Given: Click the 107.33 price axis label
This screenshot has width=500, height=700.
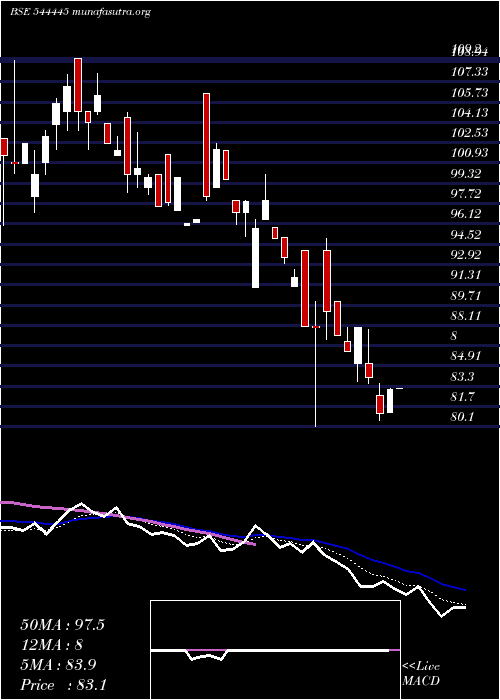Looking at the screenshot, I should pos(470,71).
